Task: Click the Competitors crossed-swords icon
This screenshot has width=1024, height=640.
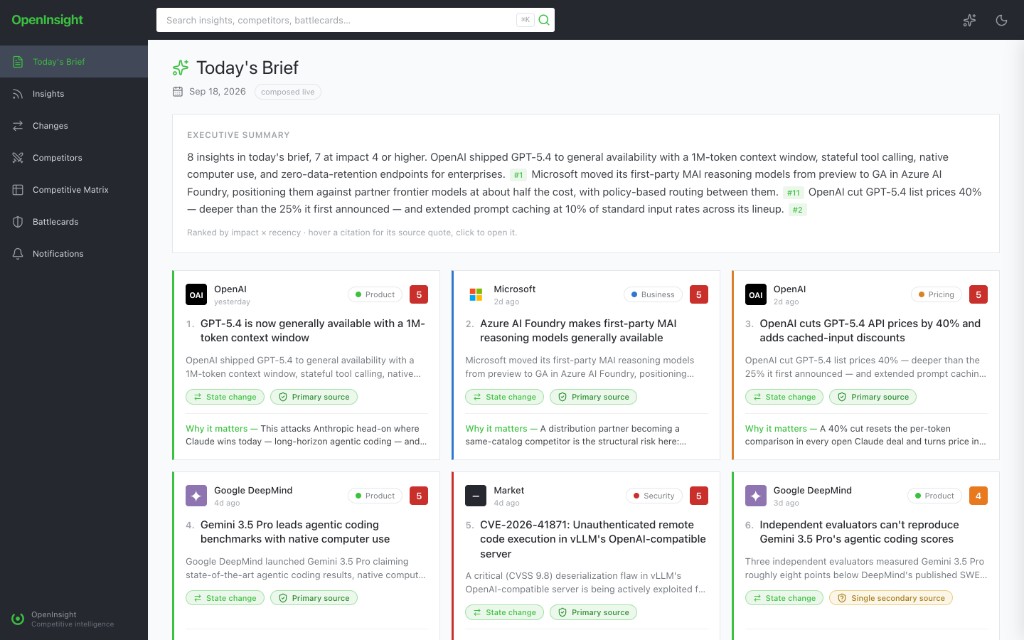Action: pyautogui.click(x=18, y=157)
